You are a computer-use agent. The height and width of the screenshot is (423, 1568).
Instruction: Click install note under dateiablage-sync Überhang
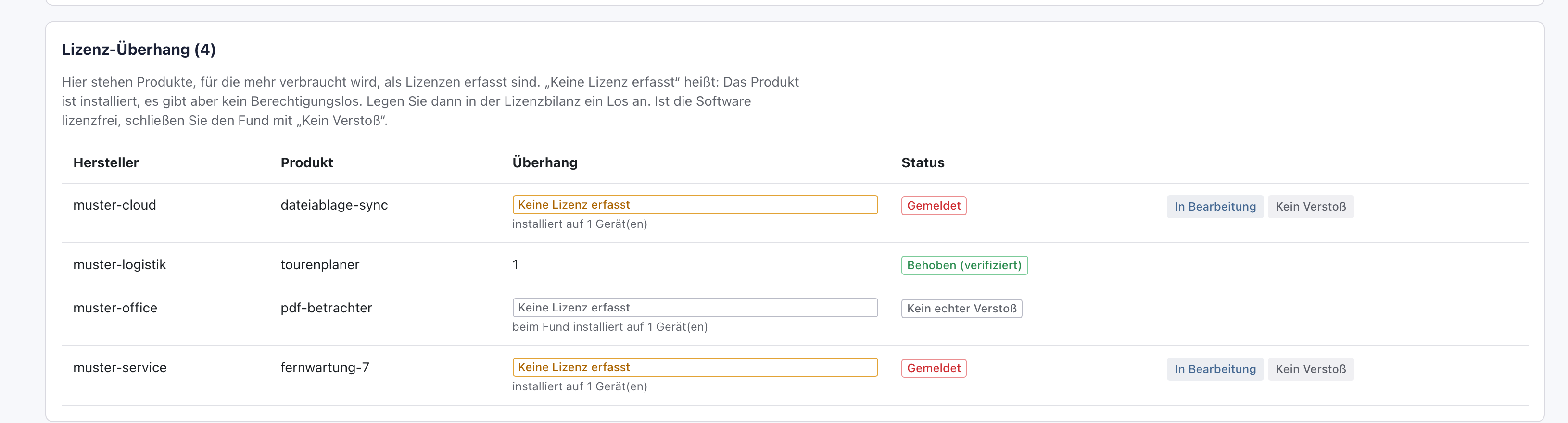pyautogui.click(x=580, y=224)
